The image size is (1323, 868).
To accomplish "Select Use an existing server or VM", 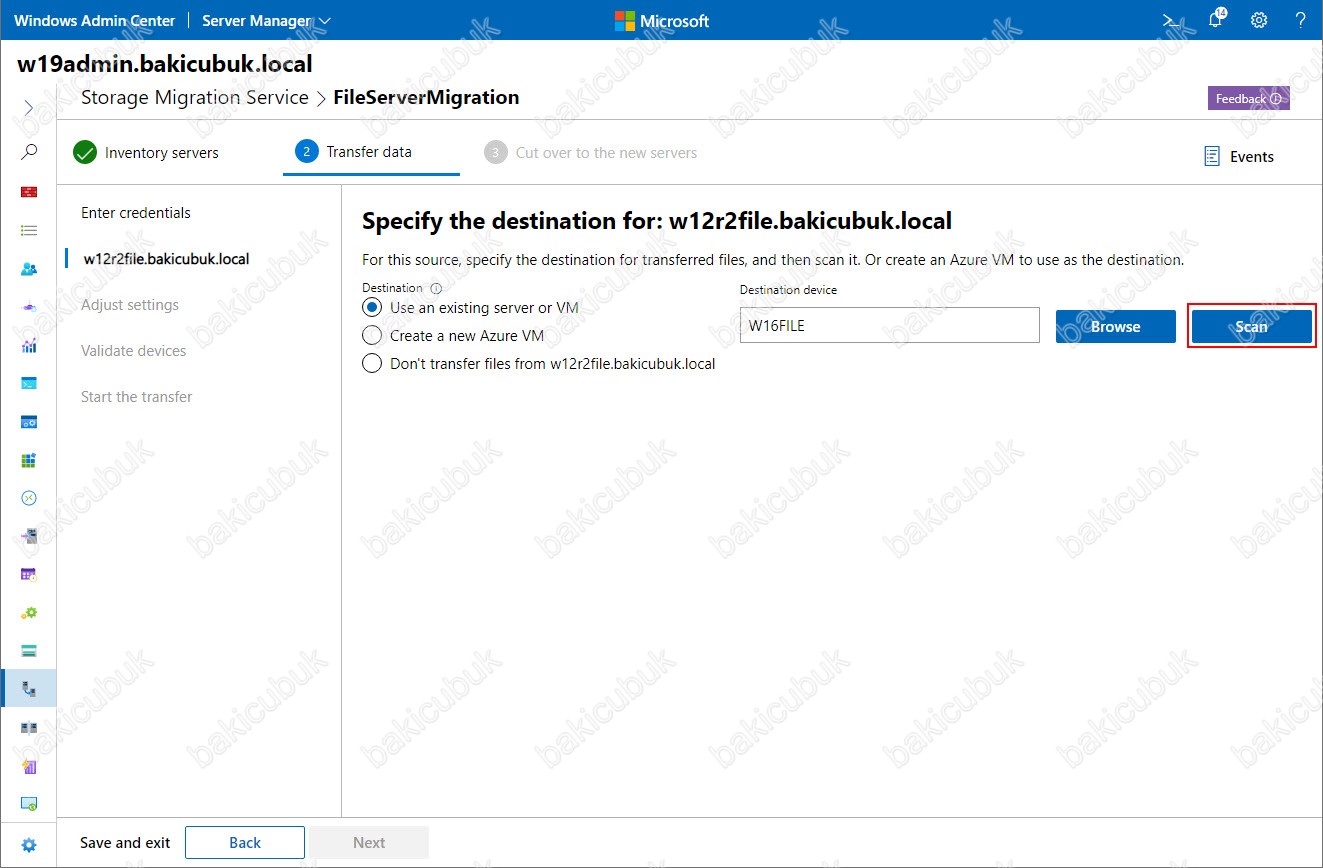I will click(x=372, y=308).
